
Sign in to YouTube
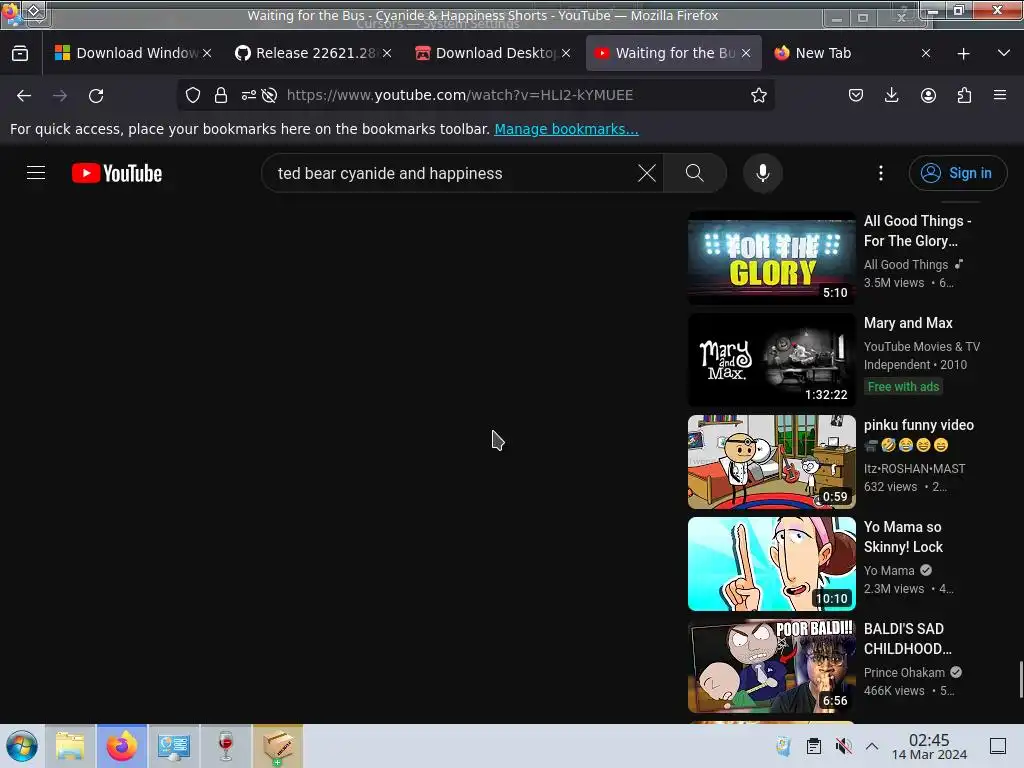pos(957,173)
